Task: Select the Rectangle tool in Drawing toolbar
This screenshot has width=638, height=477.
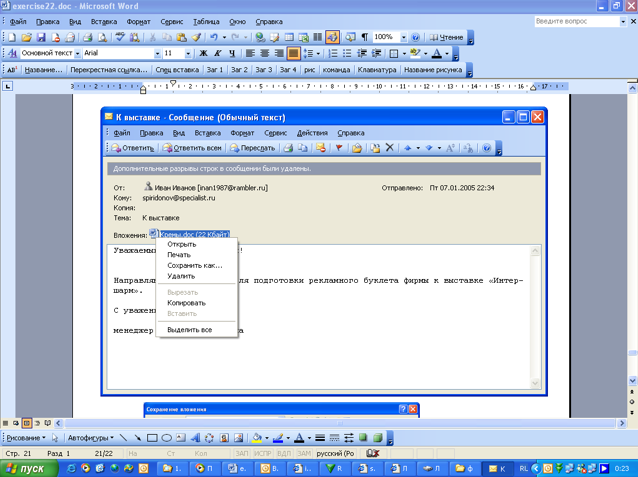Action: coord(152,438)
